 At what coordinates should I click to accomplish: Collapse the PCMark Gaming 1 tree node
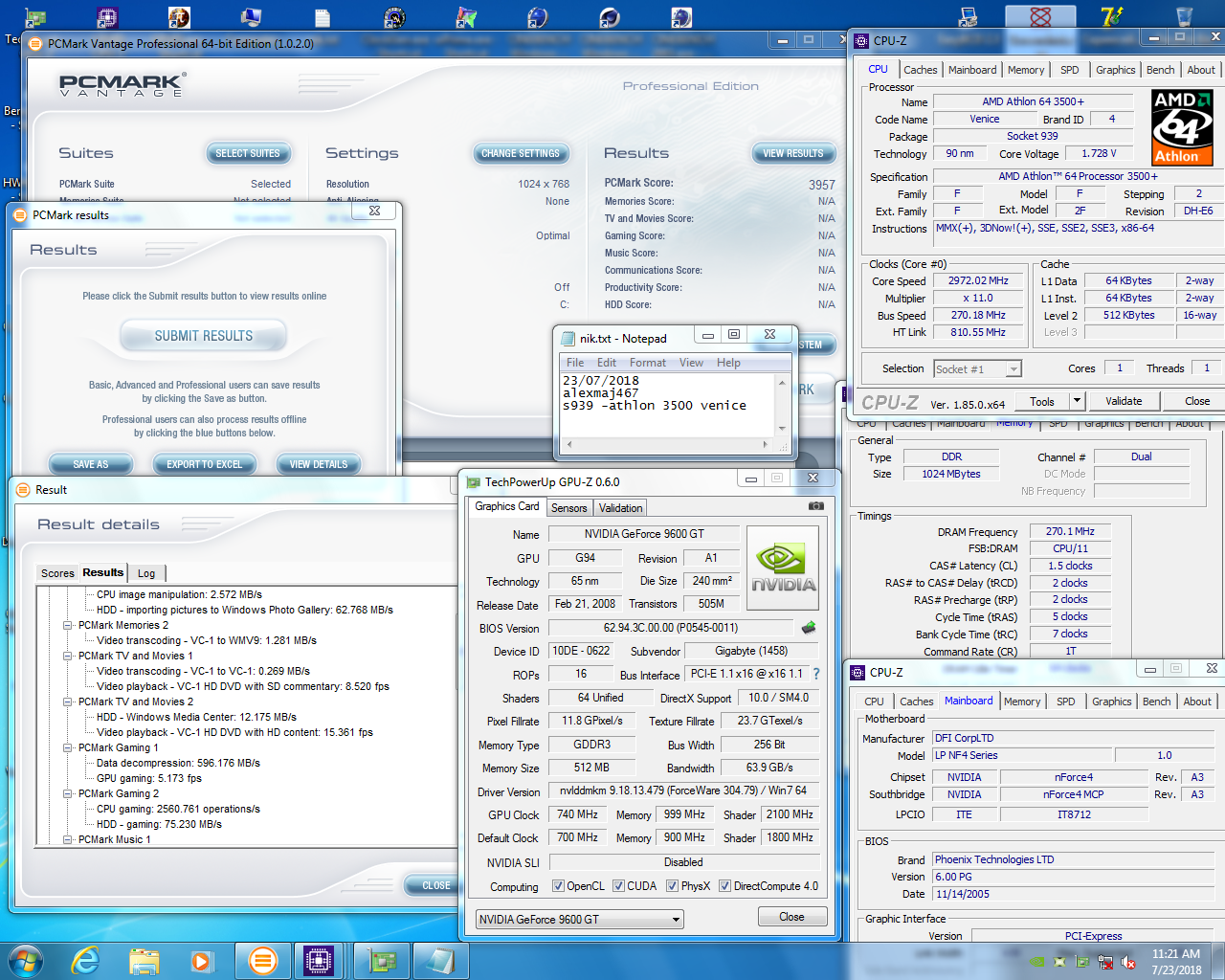(x=68, y=747)
